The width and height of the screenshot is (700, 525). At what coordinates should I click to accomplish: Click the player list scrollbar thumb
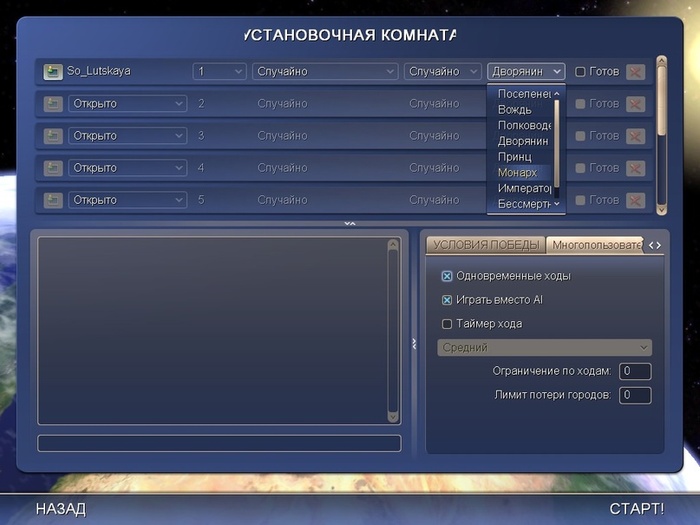662,100
